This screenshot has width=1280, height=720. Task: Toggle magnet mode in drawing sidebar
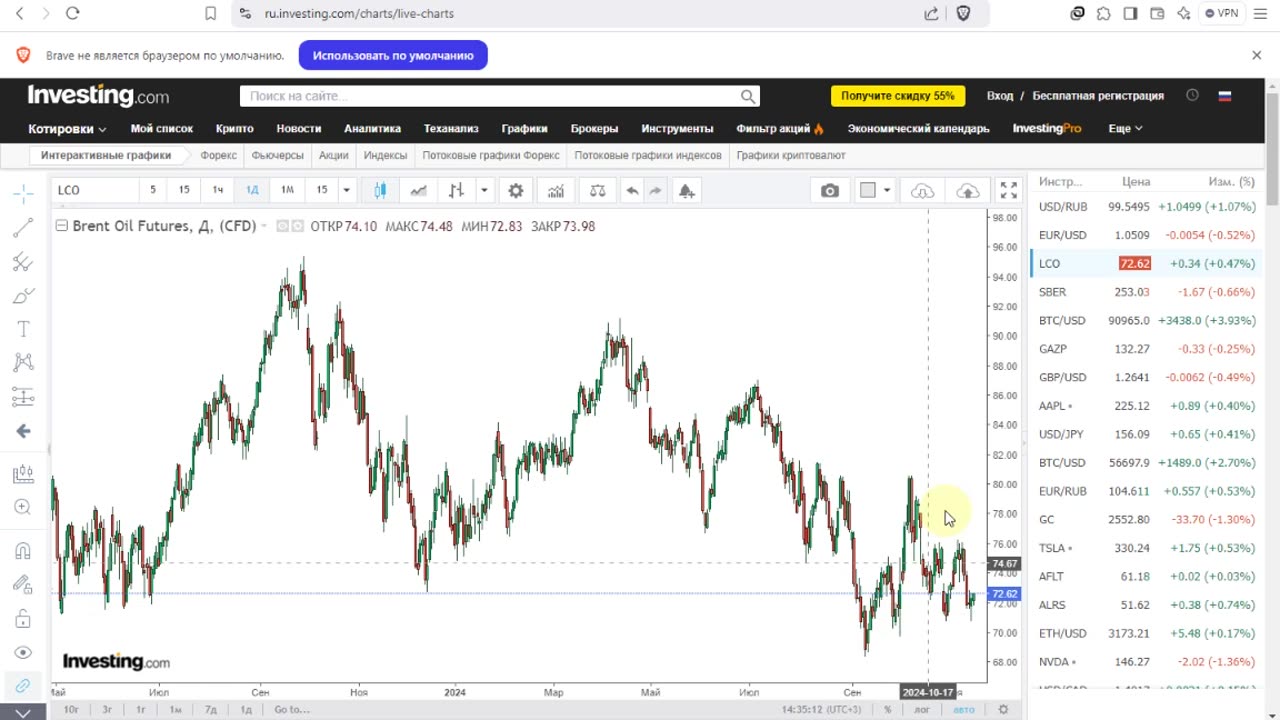click(23, 551)
